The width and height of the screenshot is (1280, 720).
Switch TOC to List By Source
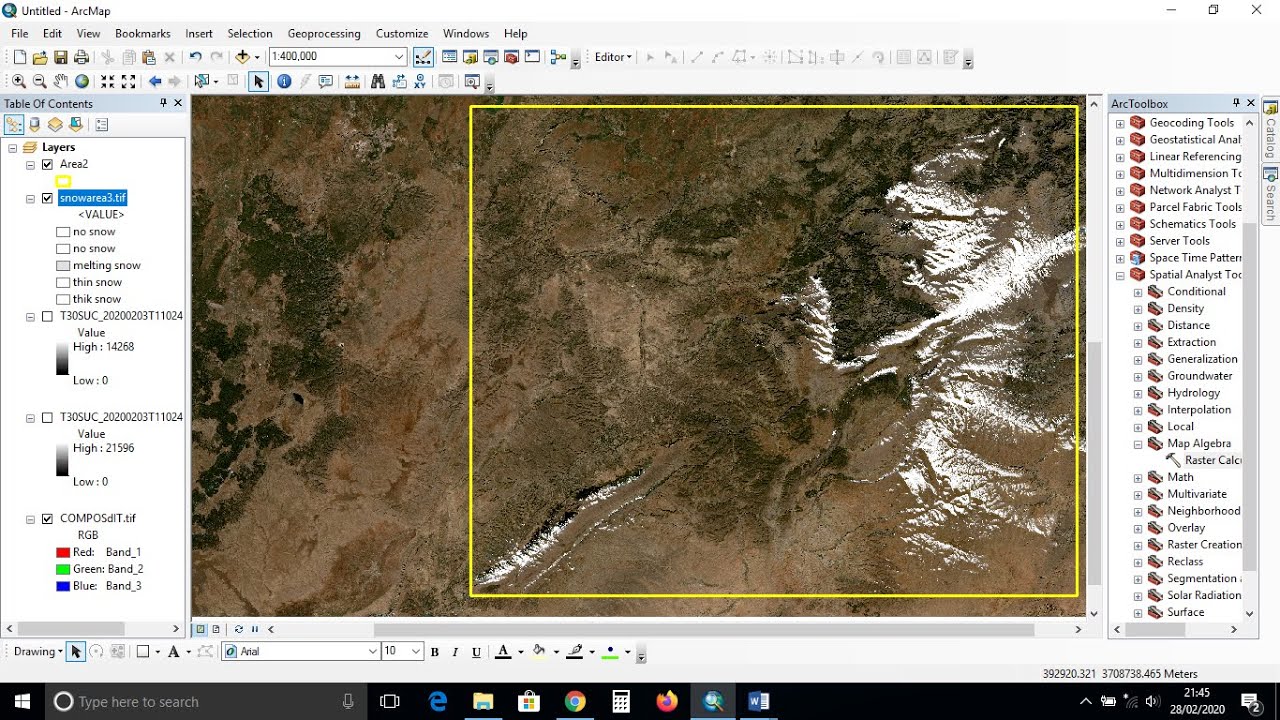(35, 125)
